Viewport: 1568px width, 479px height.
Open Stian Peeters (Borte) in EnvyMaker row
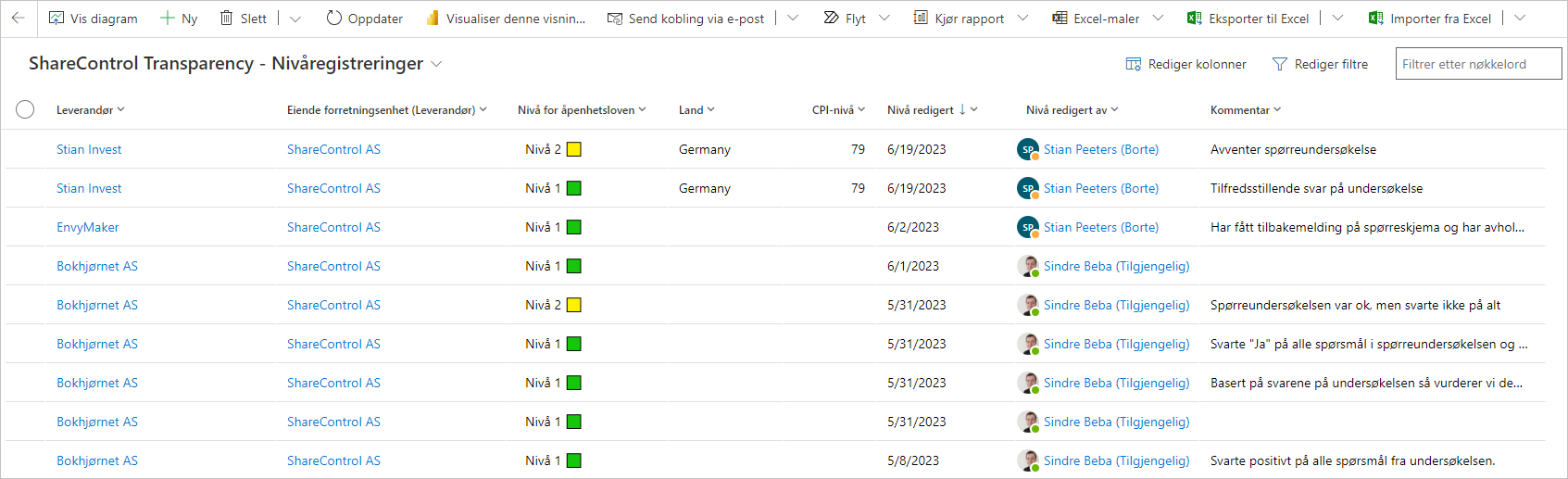click(x=1101, y=227)
